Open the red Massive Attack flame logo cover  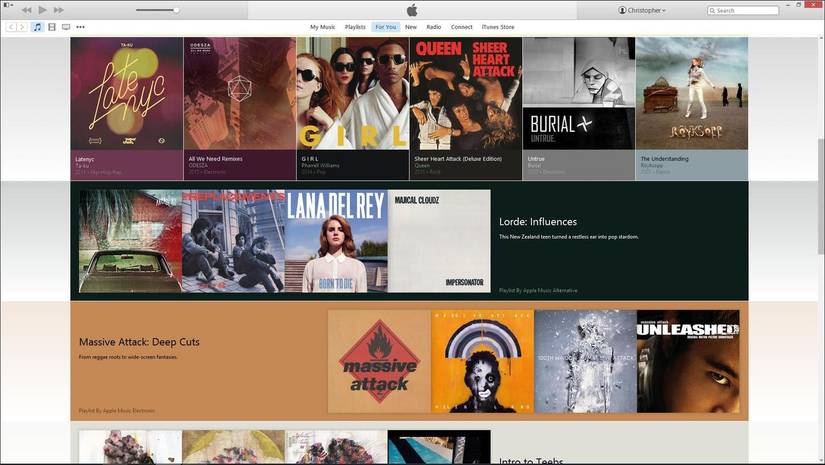379,361
